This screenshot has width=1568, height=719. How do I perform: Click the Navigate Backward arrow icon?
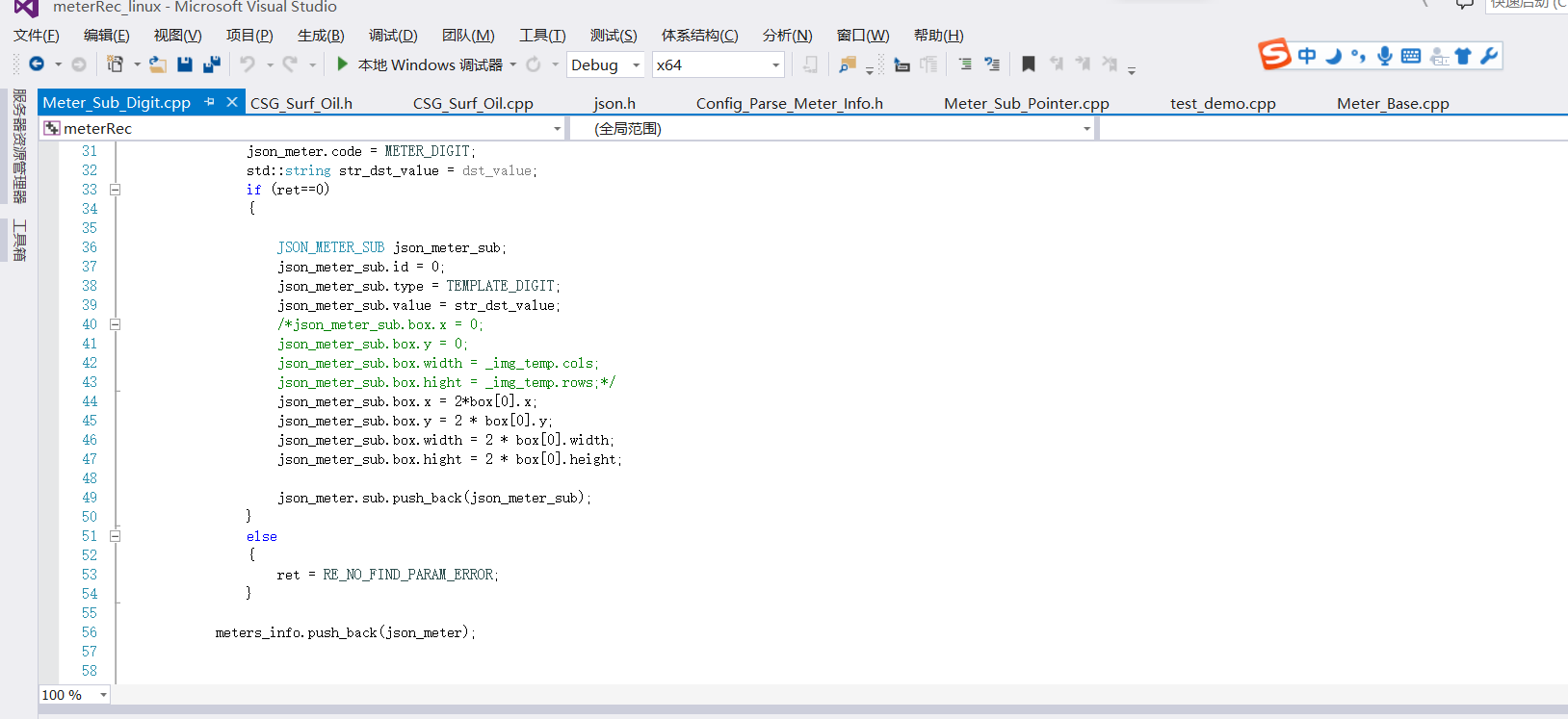click(x=37, y=64)
